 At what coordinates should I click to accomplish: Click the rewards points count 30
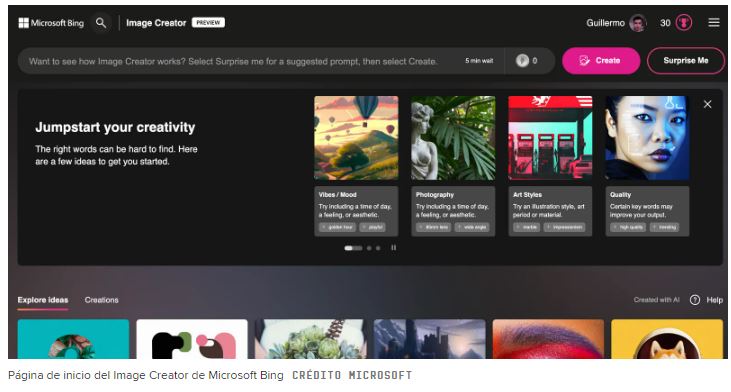tap(665, 23)
